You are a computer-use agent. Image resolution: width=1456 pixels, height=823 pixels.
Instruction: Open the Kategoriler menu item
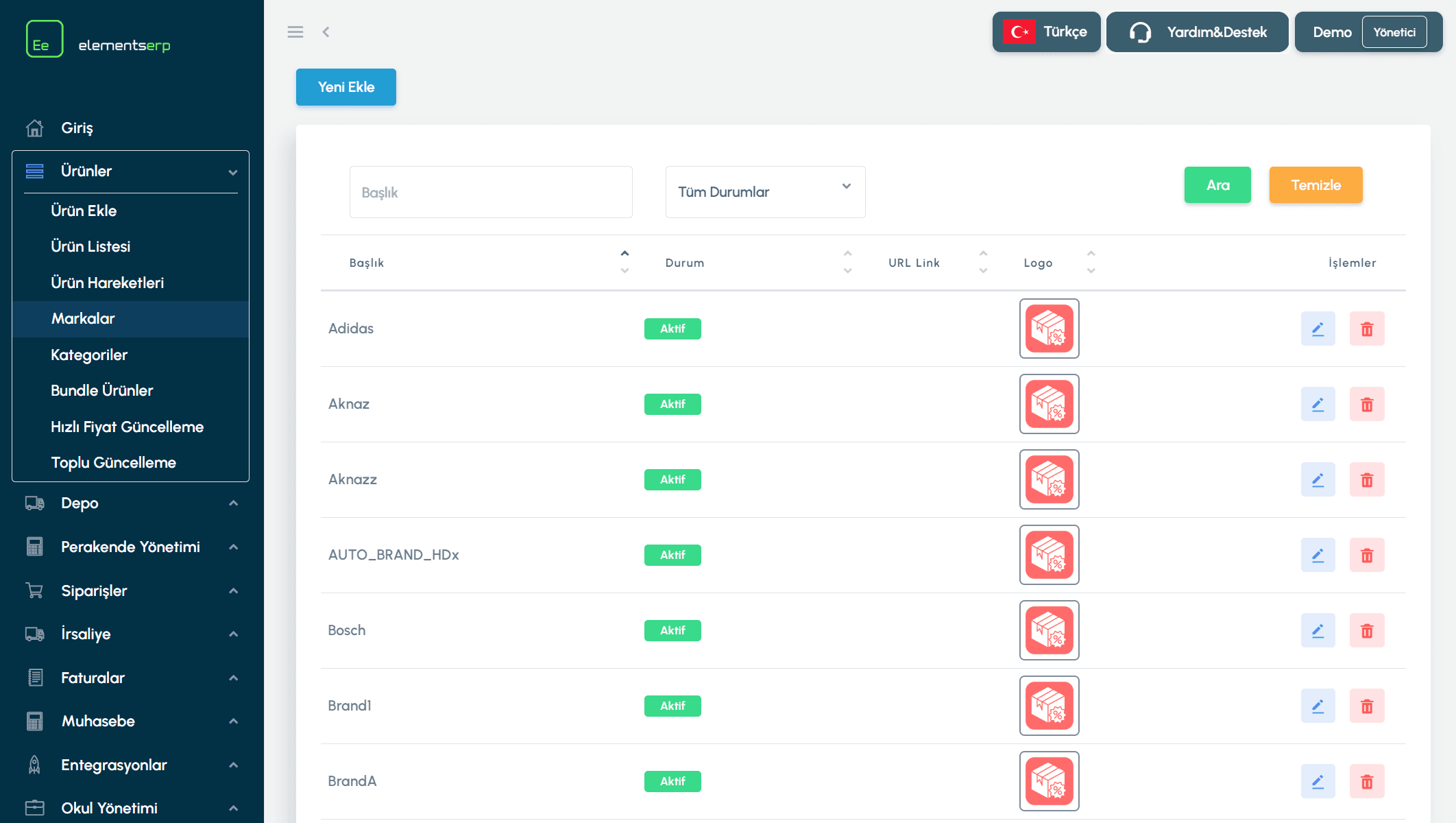[89, 355]
